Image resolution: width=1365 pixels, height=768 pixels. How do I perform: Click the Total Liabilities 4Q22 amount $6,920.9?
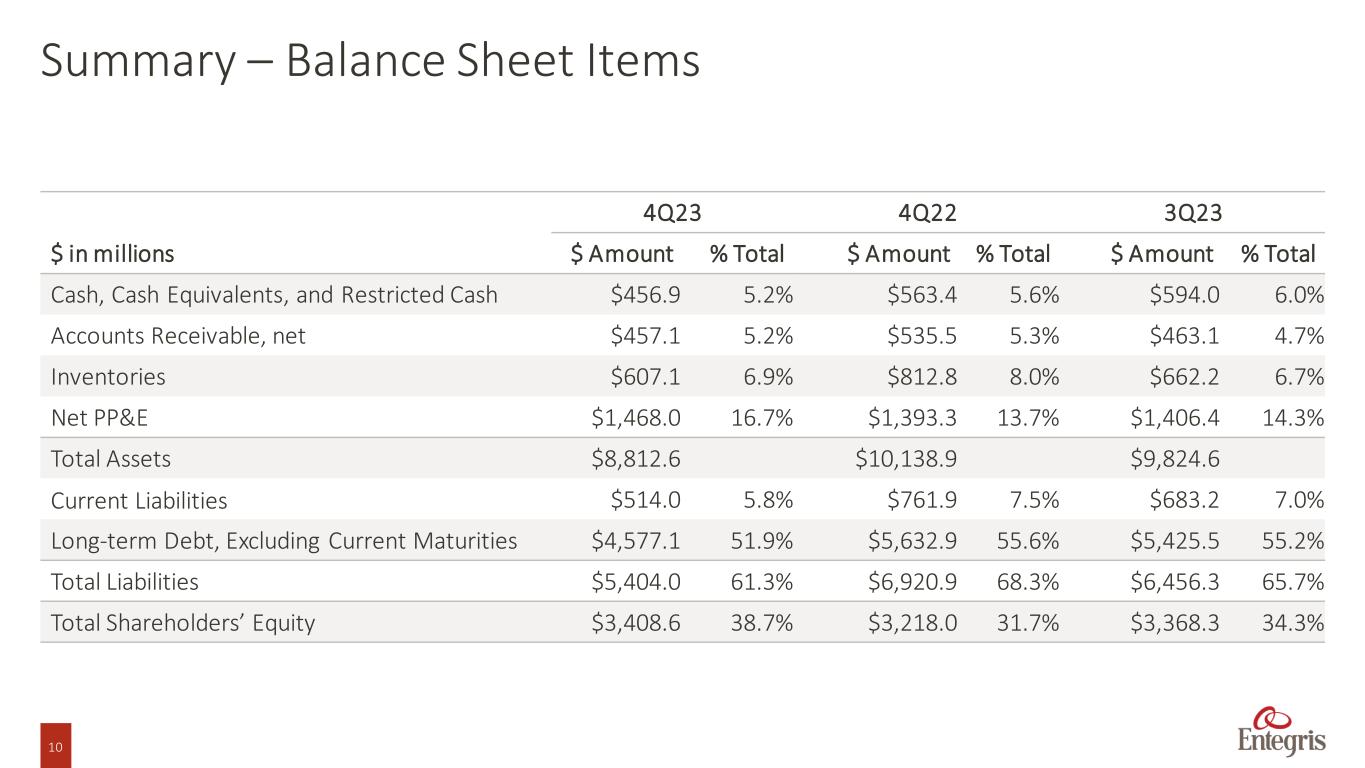point(907,582)
